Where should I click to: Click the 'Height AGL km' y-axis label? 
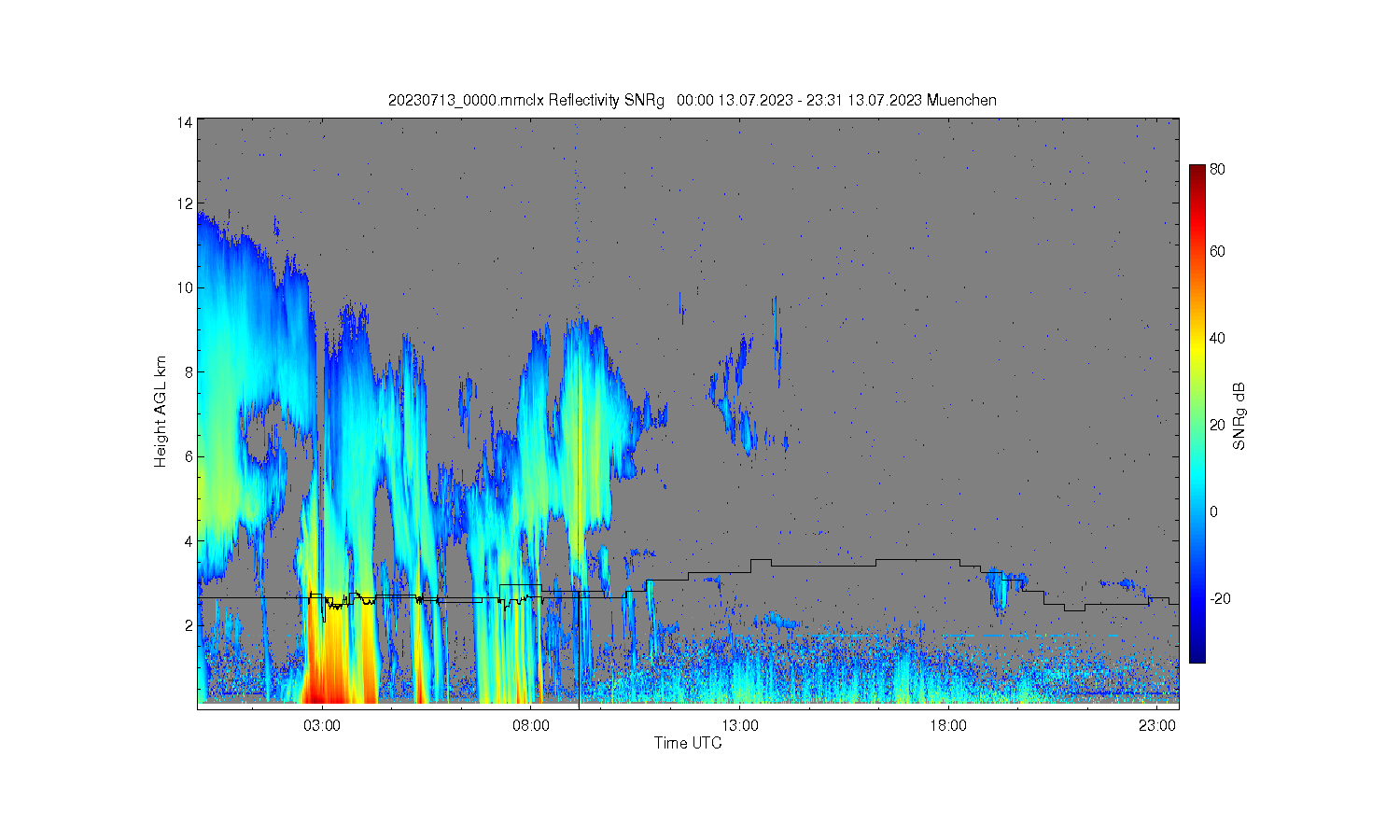161,412
